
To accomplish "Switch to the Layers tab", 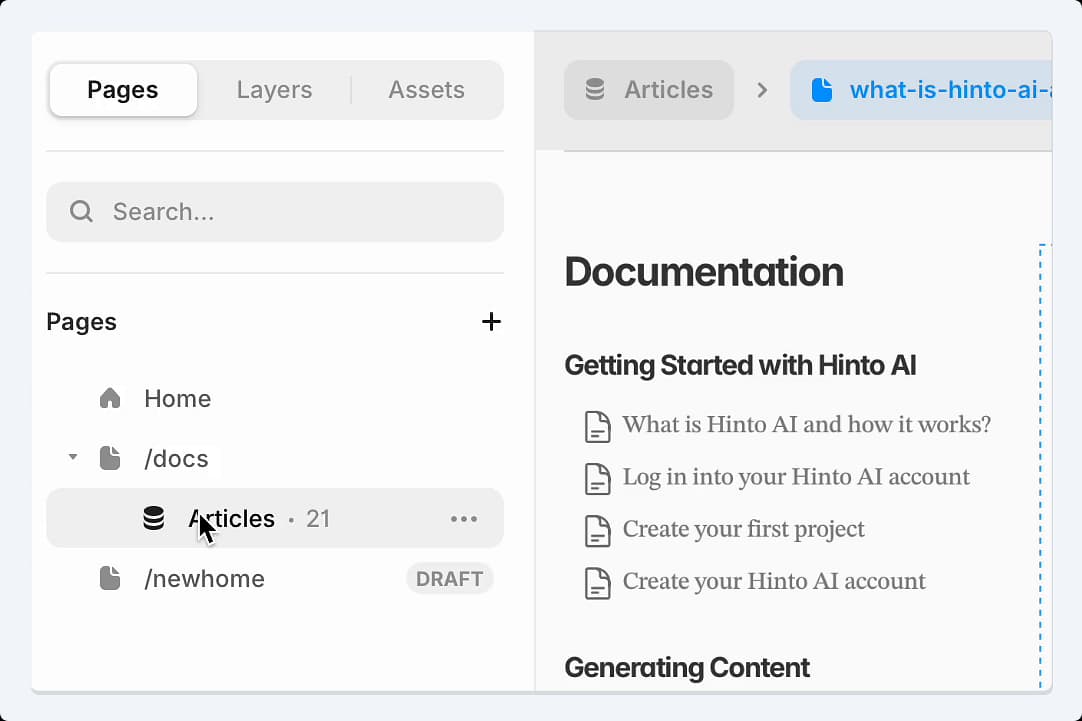I will pyautogui.click(x=274, y=90).
